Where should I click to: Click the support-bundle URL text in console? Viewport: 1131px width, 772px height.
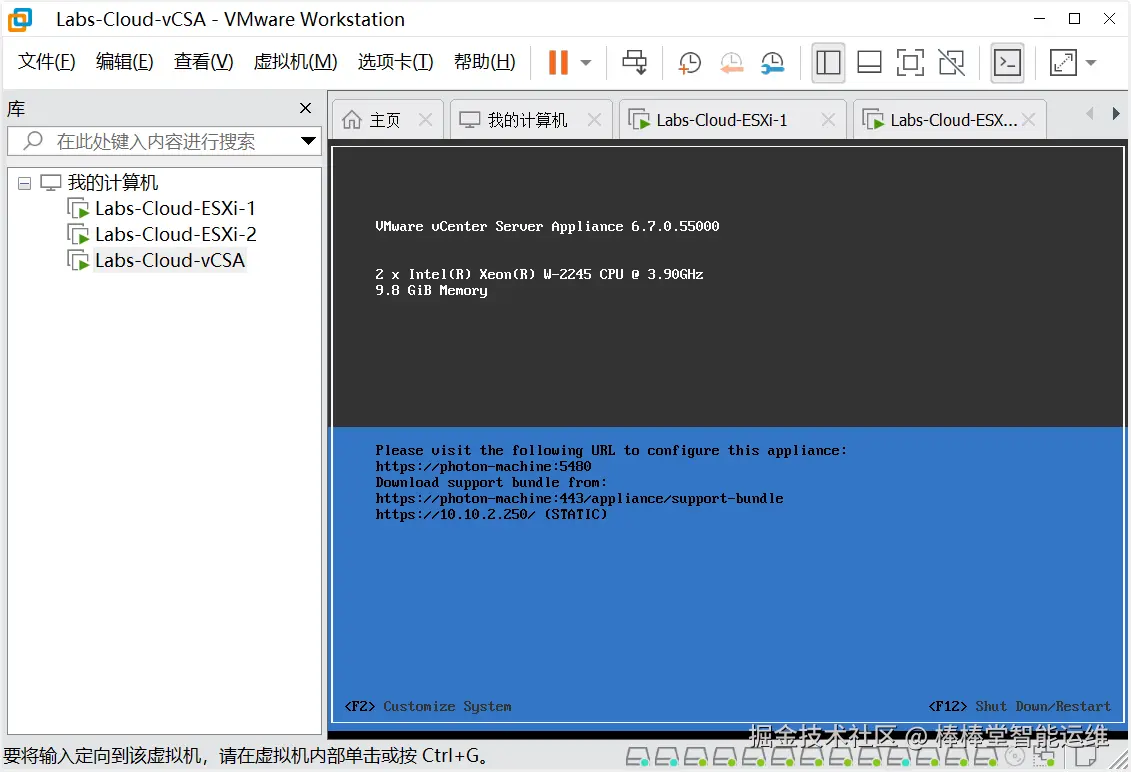(579, 499)
